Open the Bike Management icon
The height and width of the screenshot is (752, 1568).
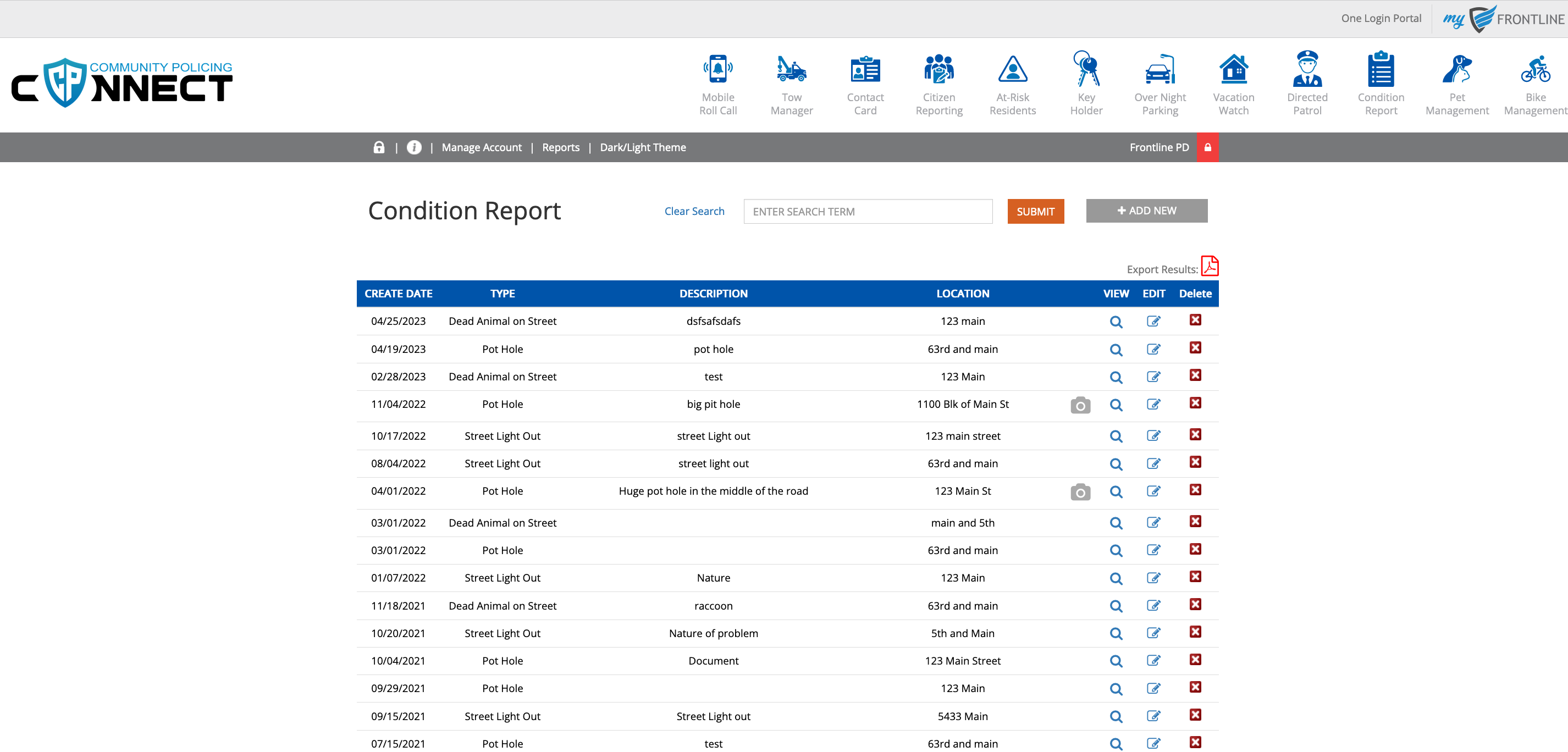pyautogui.click(x=1534, y=70)
